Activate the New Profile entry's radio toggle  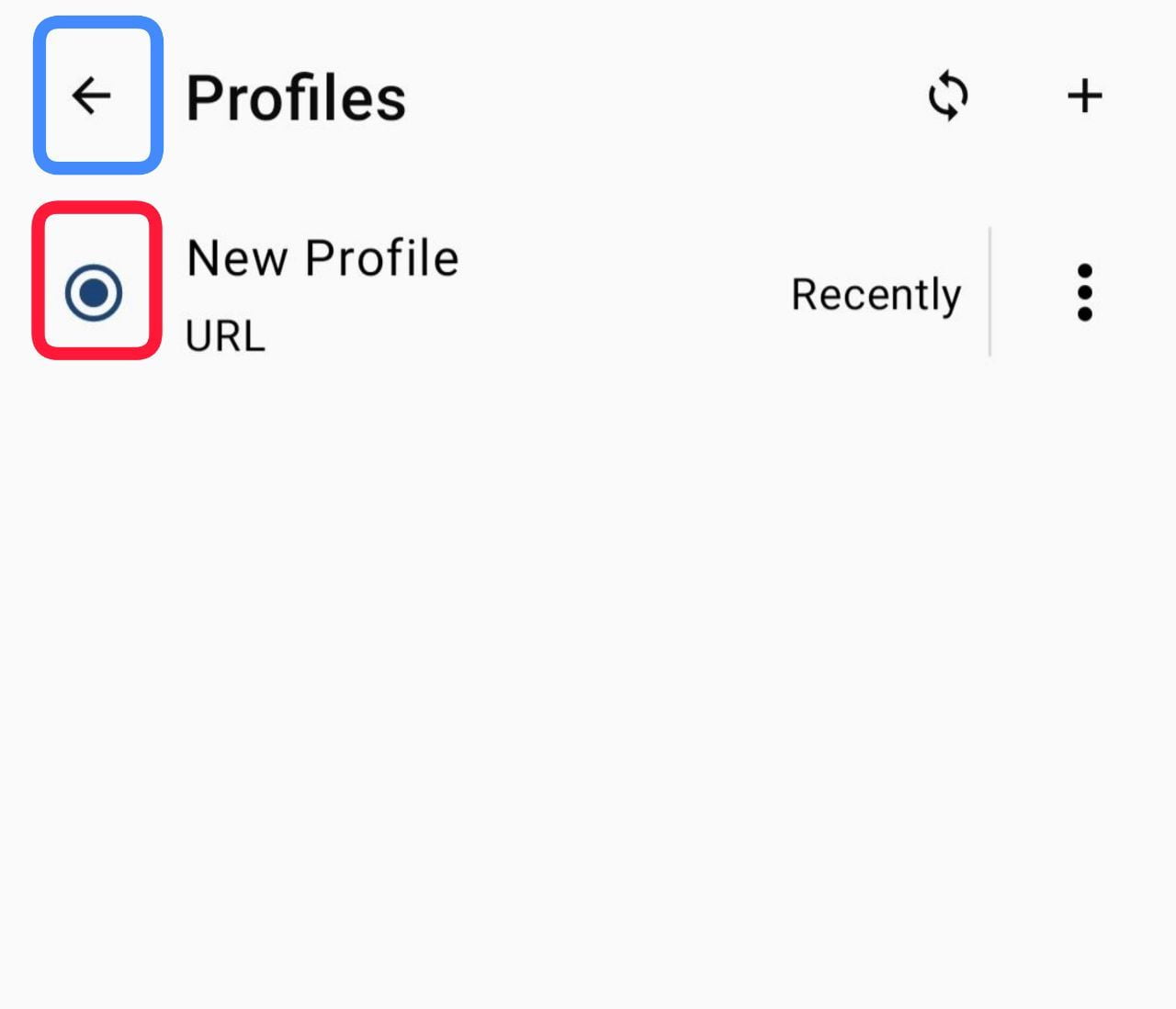click(94, 292)
